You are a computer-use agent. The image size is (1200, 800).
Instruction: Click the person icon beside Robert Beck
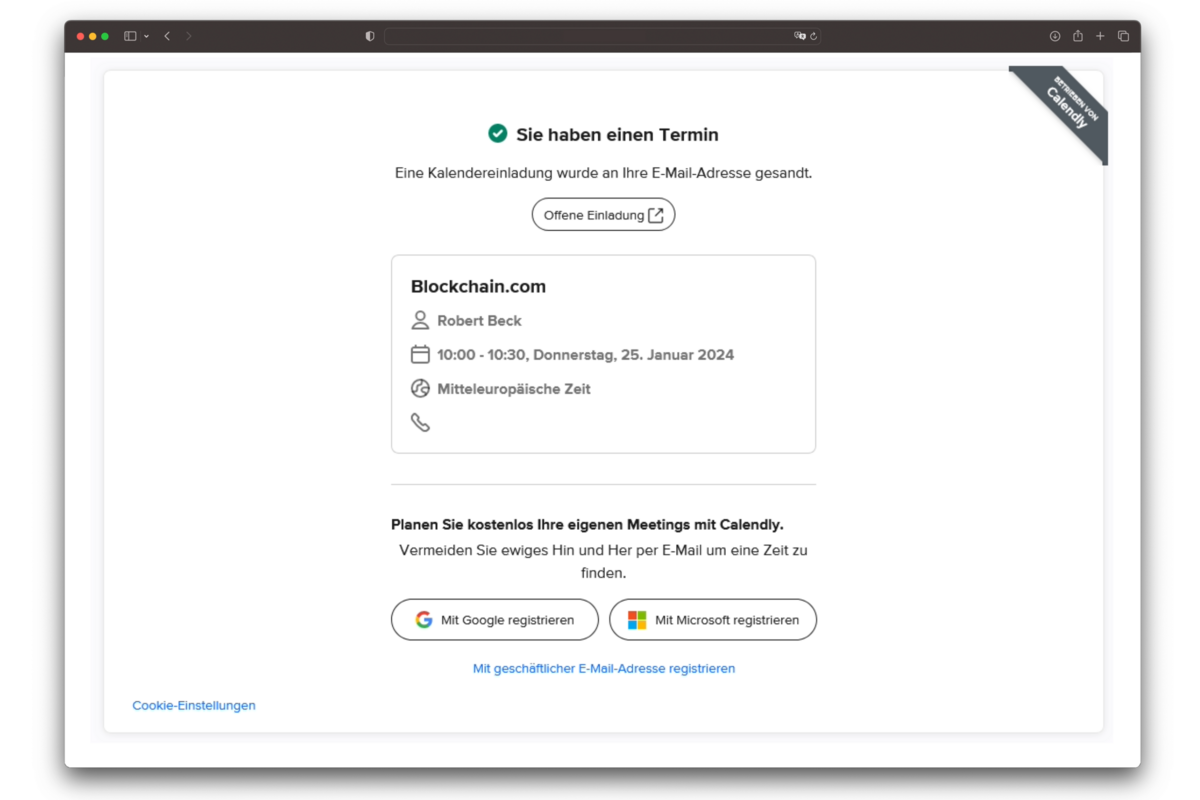(x=420, y=320)
